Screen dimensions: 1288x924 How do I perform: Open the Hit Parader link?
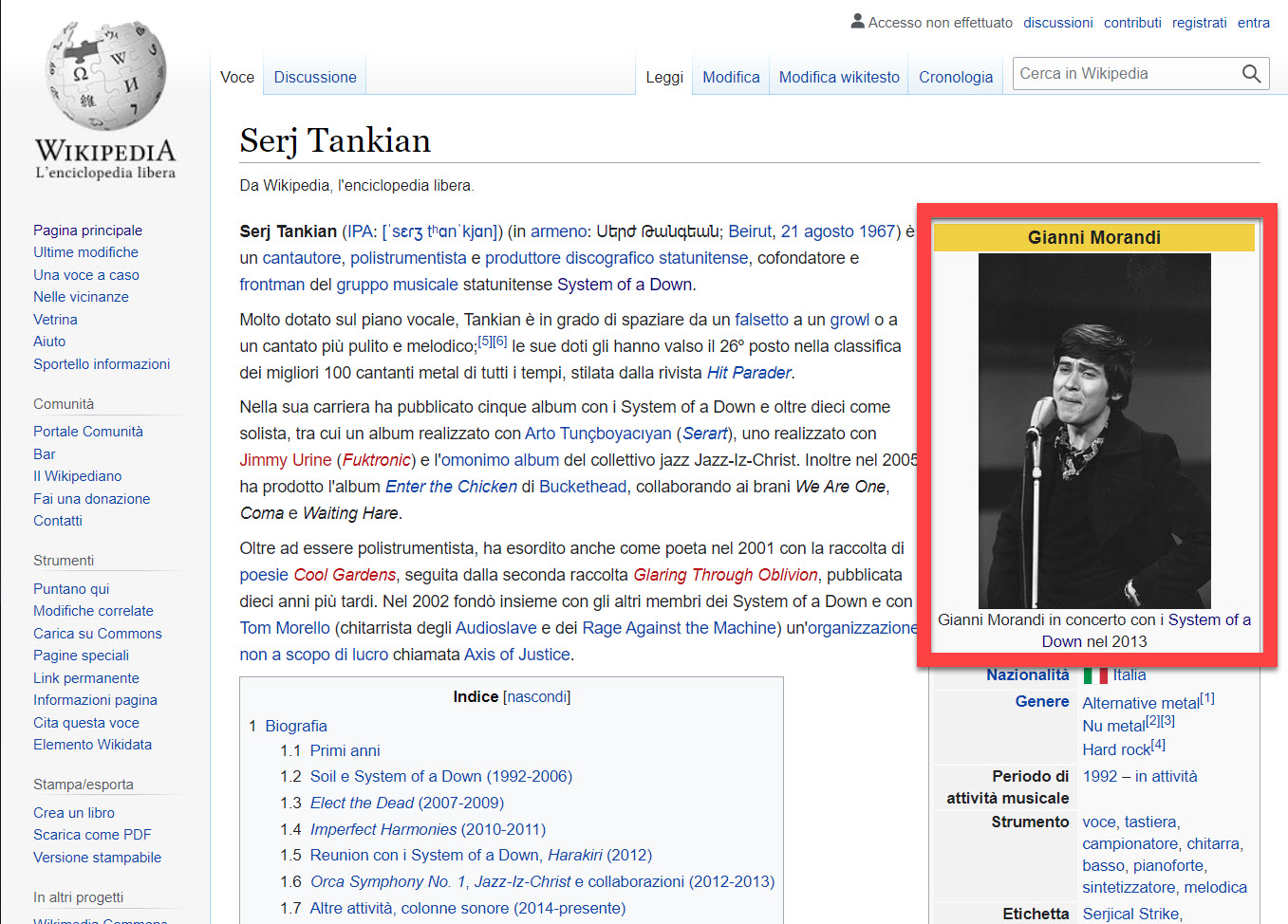(x=749, y=373)
